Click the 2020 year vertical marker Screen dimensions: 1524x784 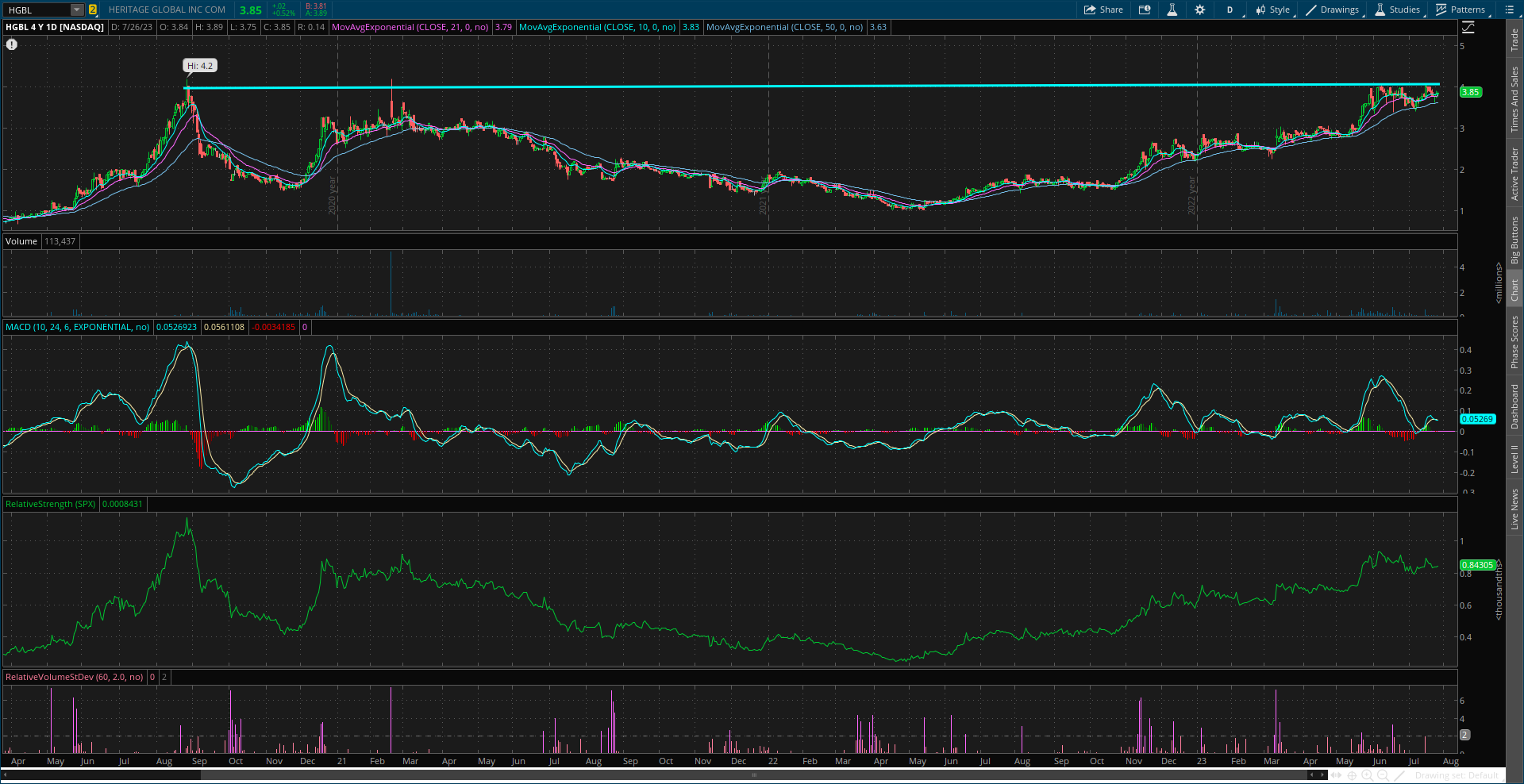click(x=333, y=196)
